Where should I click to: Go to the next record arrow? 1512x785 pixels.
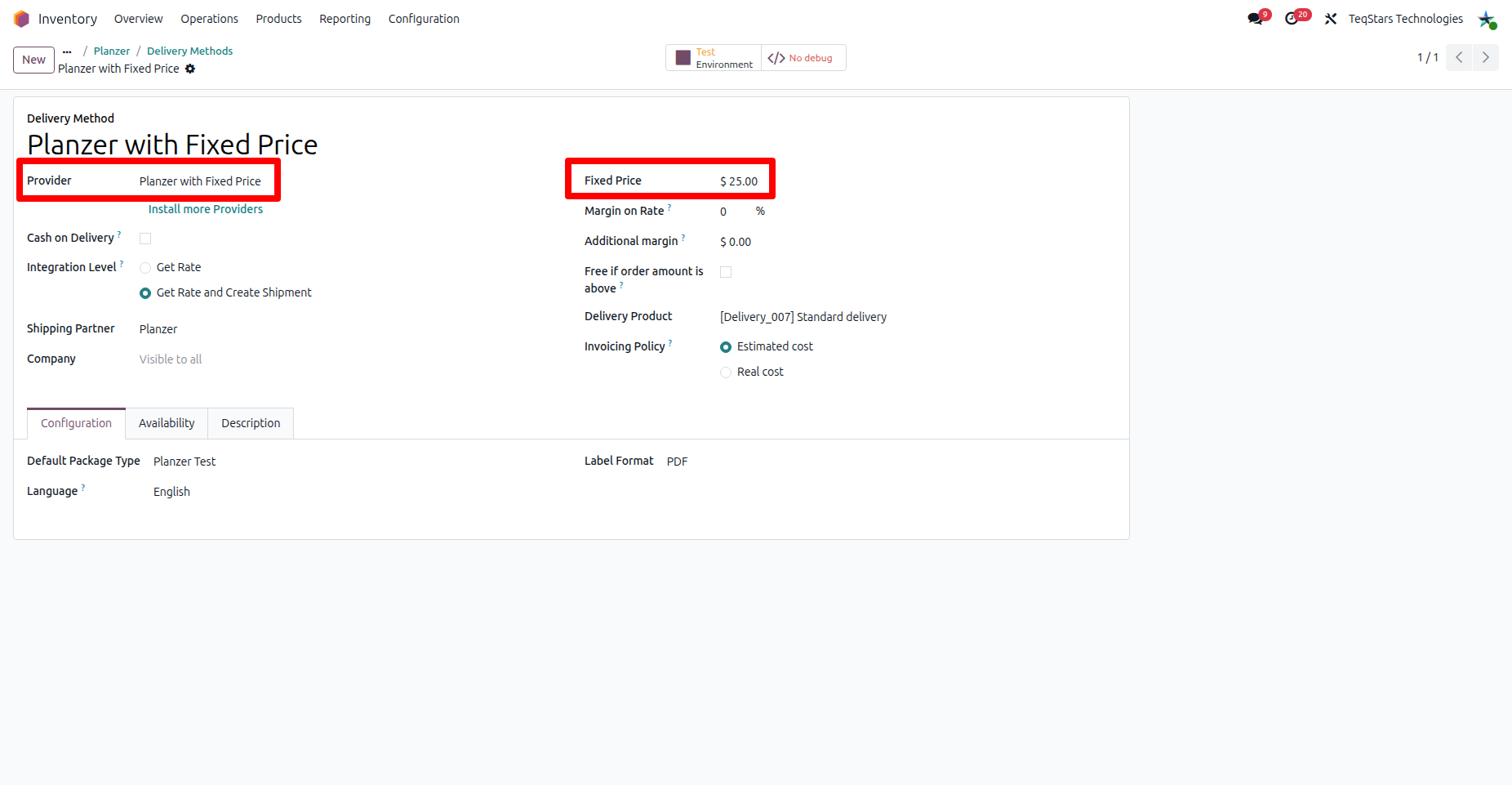(x=1486, y=57)
